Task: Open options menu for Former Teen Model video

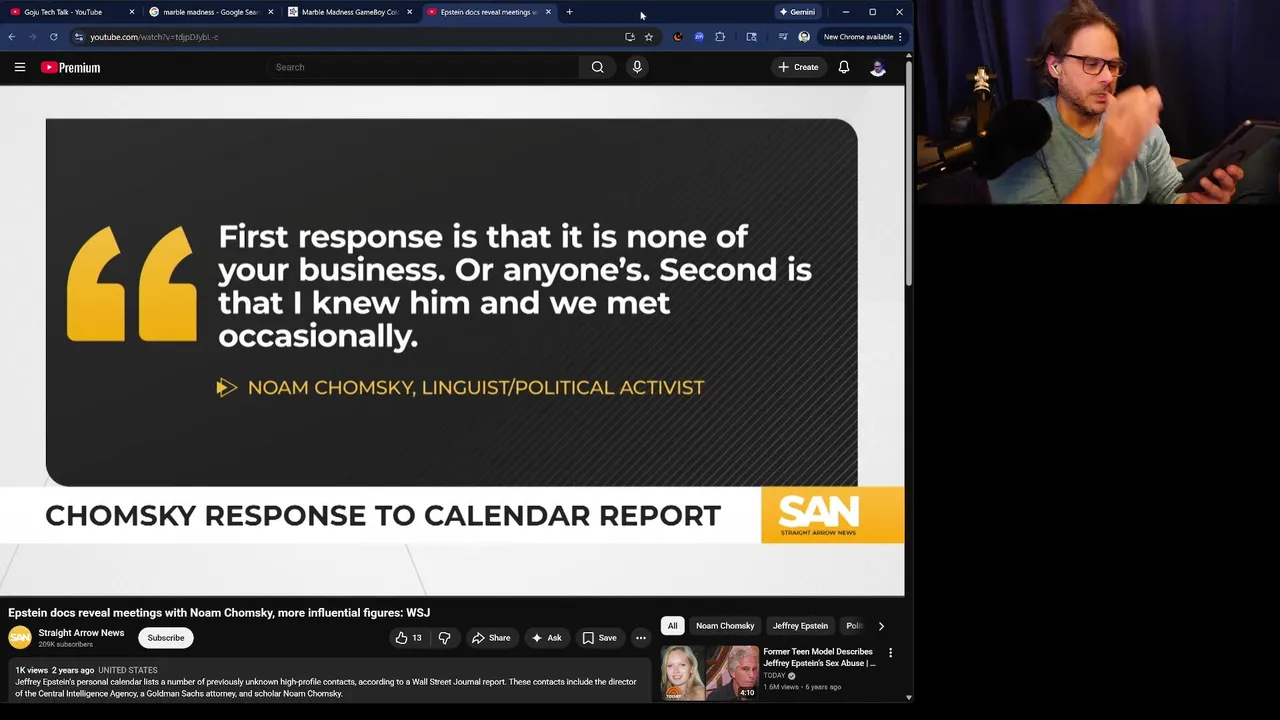Action: tap(890, 653)
